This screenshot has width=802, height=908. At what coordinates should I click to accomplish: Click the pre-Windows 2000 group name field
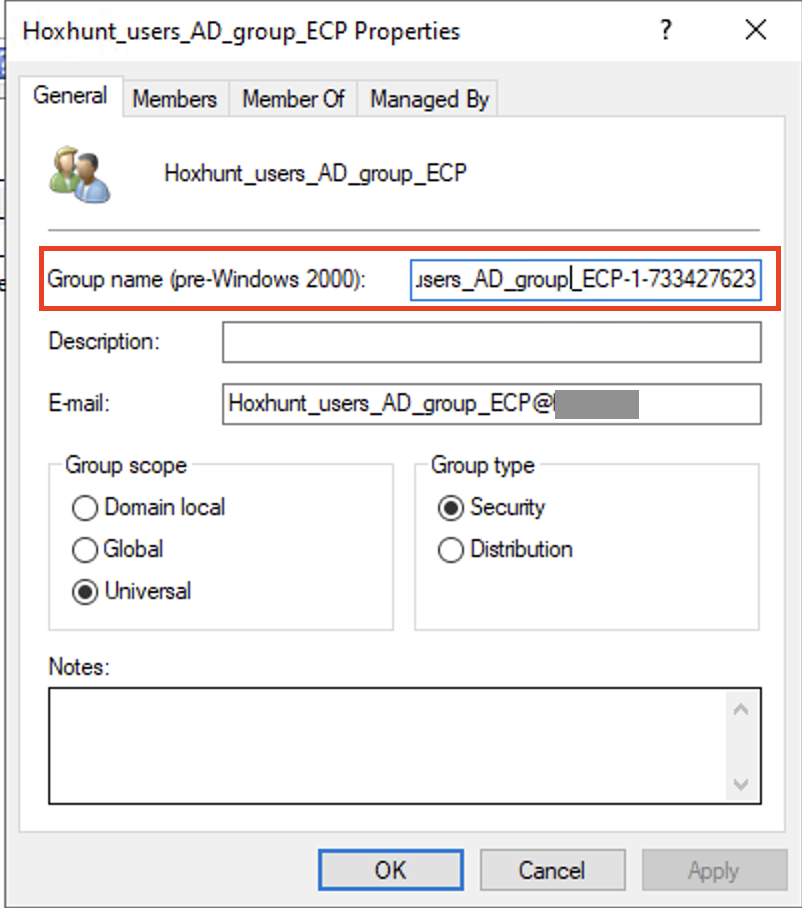(585, 280)
